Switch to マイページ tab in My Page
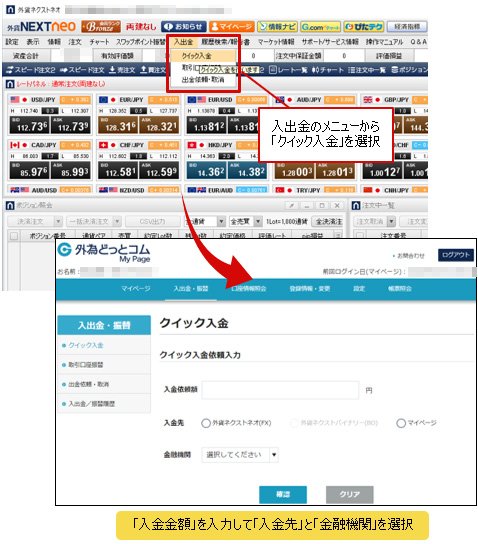This screenshot has width=478, height=544. tap(136, 289)
